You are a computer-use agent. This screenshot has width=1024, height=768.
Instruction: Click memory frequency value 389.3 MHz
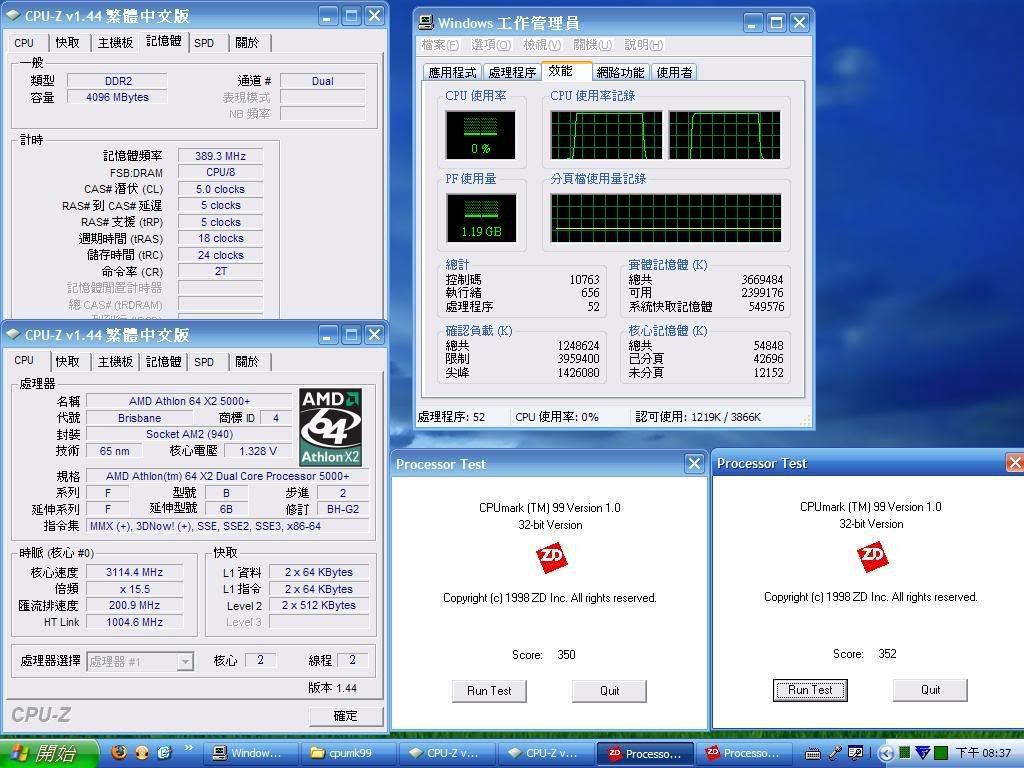point(220,156)
